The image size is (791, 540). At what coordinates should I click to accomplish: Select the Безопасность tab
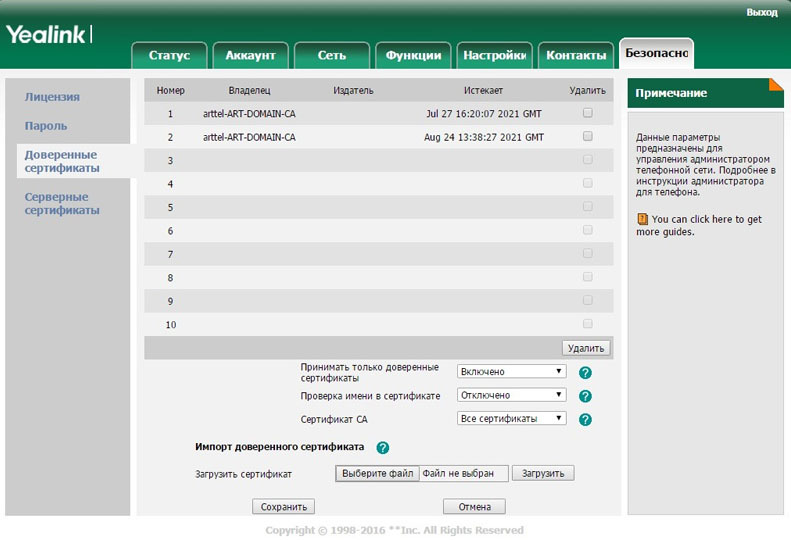(x=656, y=53)
